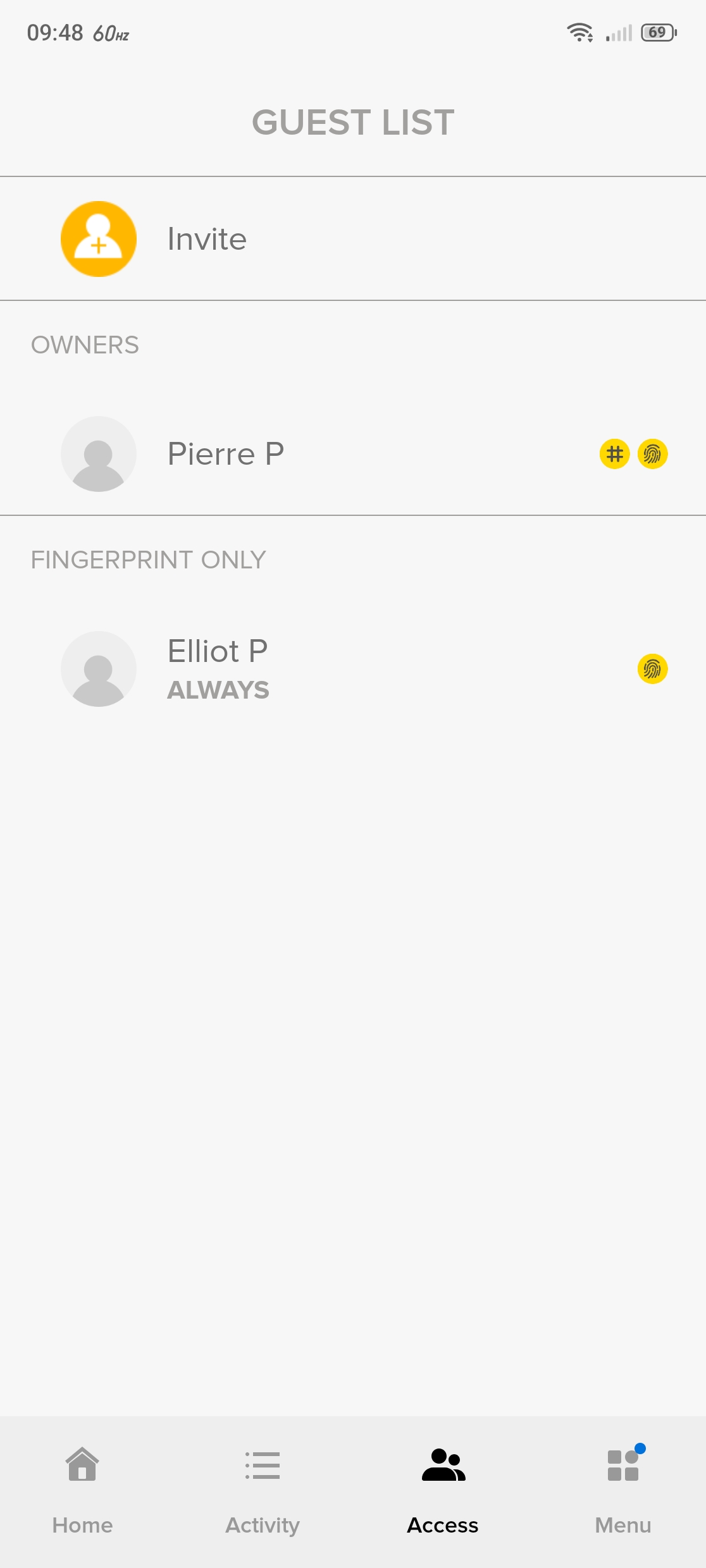Select the Access tab

pos(443,1525)
